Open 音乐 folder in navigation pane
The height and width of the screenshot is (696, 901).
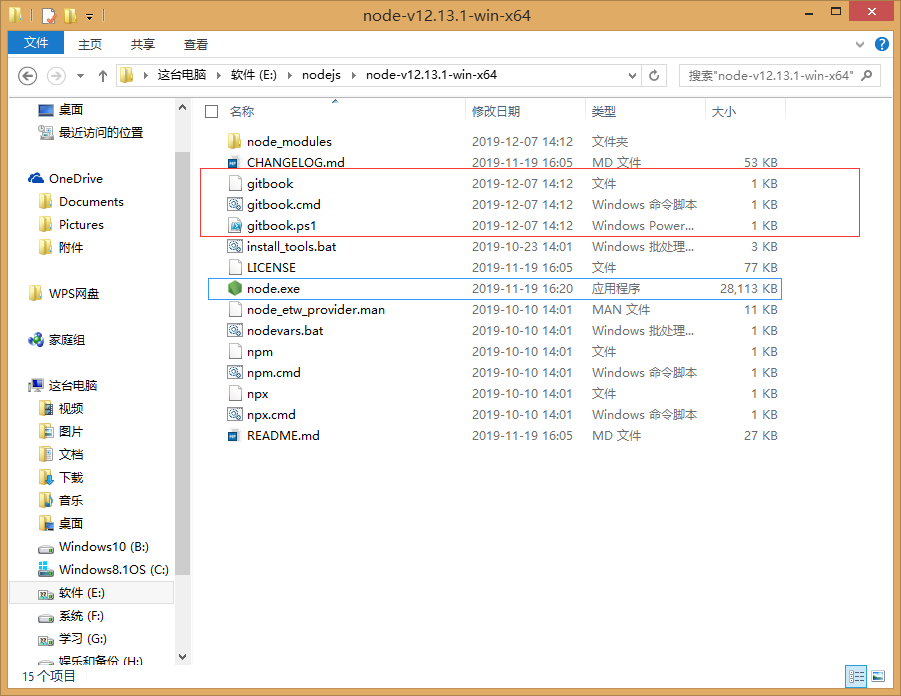point(70,501)
